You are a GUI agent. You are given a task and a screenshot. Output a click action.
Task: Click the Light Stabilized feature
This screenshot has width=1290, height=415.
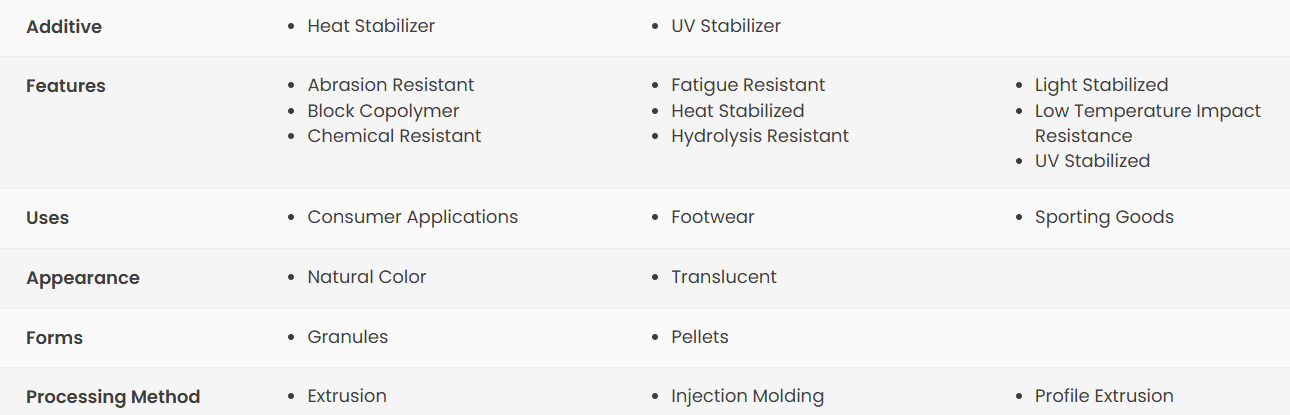point(1101,85)
